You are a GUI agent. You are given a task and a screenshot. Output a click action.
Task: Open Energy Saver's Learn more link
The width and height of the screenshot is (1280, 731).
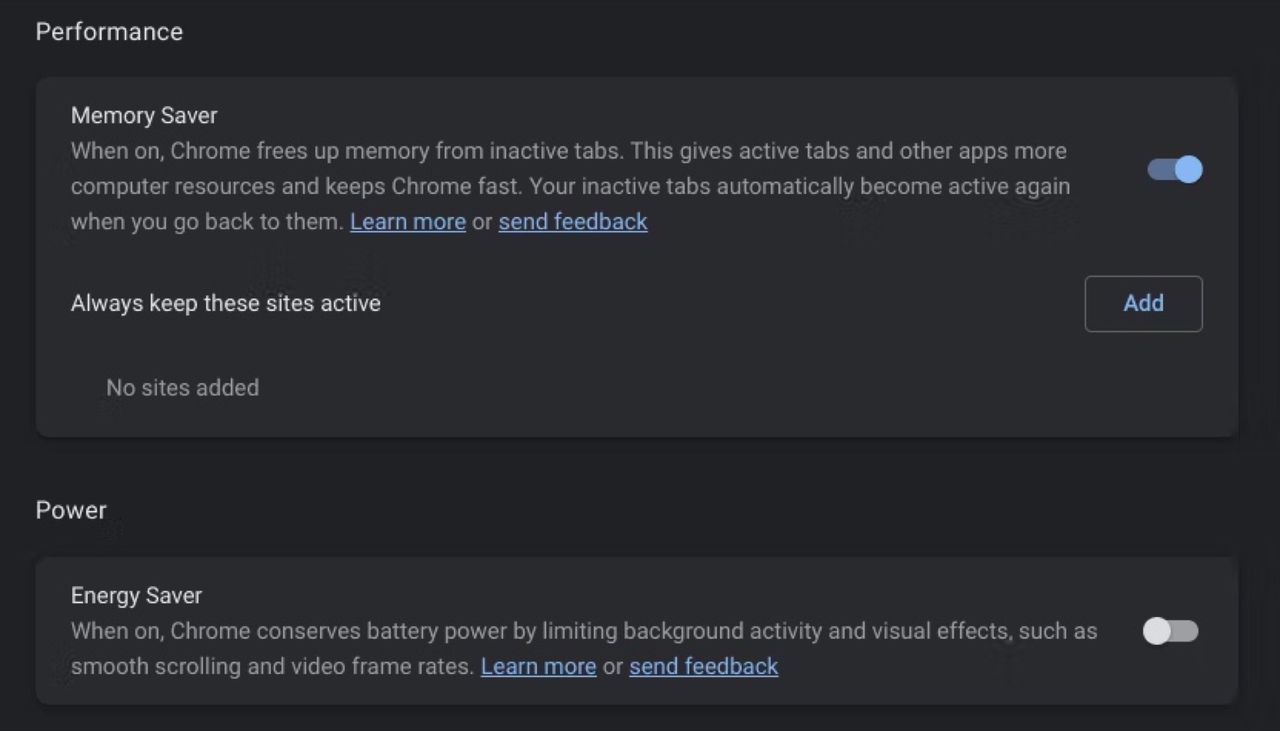pos(538,666)
